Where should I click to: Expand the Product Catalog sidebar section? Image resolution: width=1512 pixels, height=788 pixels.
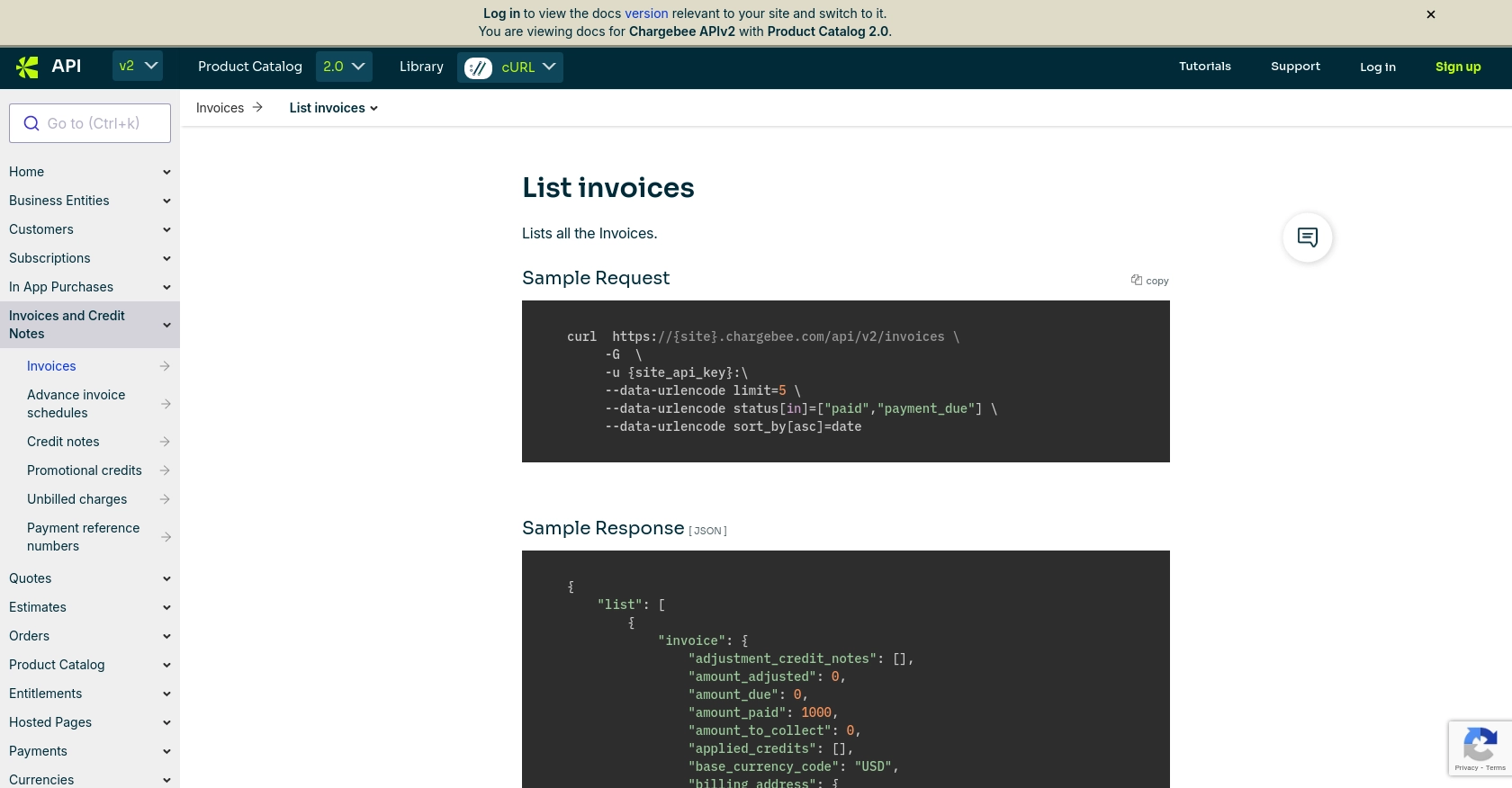tap(166, 665)
